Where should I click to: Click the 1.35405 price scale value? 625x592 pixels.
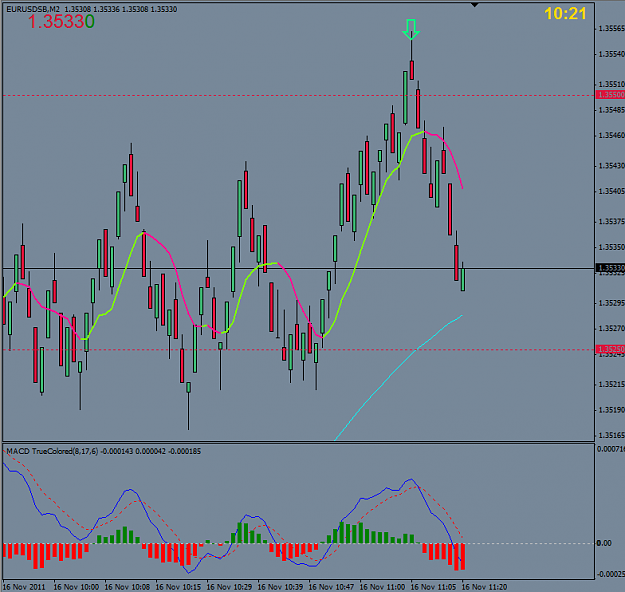coord(611,192)
